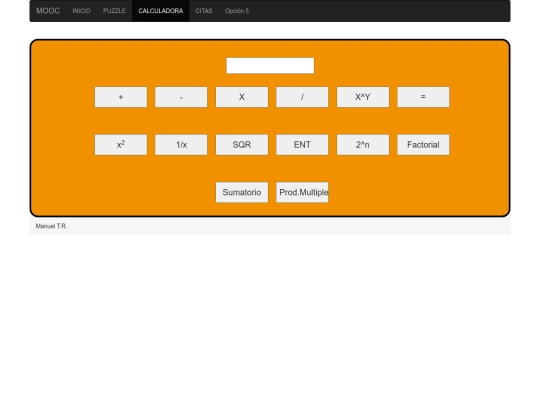Image resolution: width=540 pixels, height=405 pixels.
Task: Open the PUZZLE menu item
Action: 114,11
